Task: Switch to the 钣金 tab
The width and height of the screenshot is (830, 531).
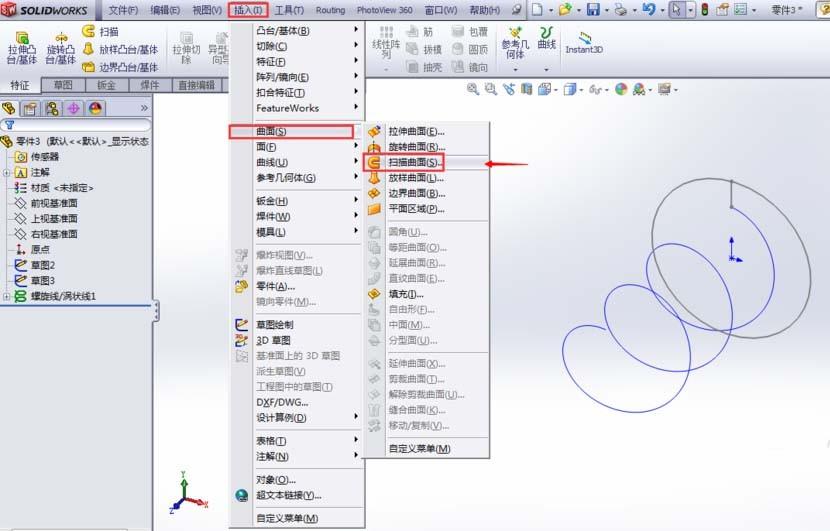Action: pyautogui.click(x=106, y=85)
